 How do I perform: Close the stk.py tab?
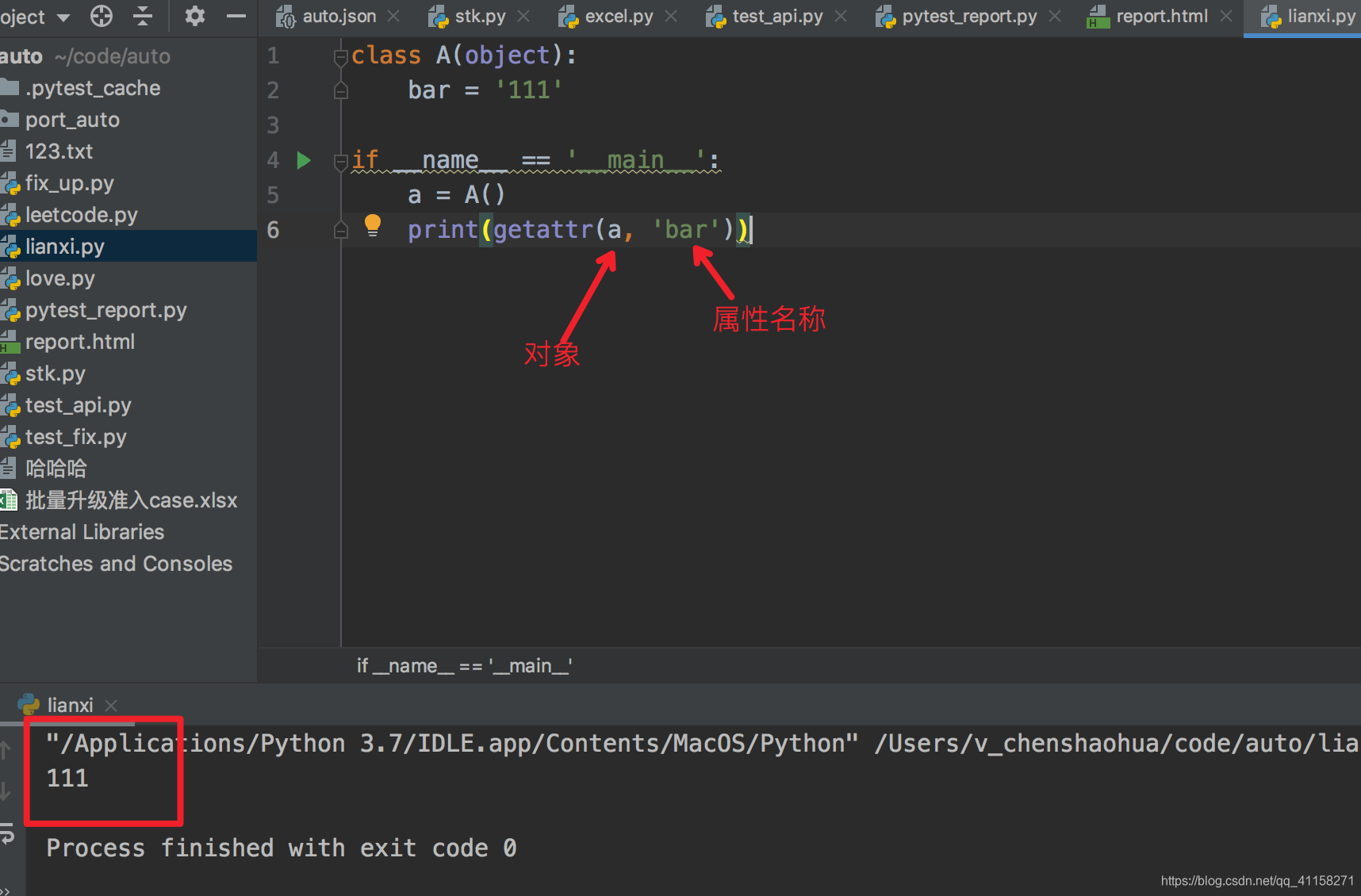523,16
